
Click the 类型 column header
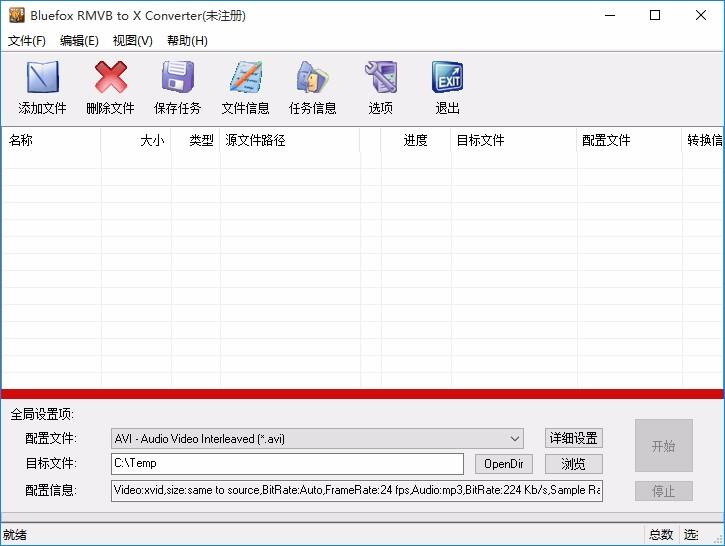[x=196, y=140]
